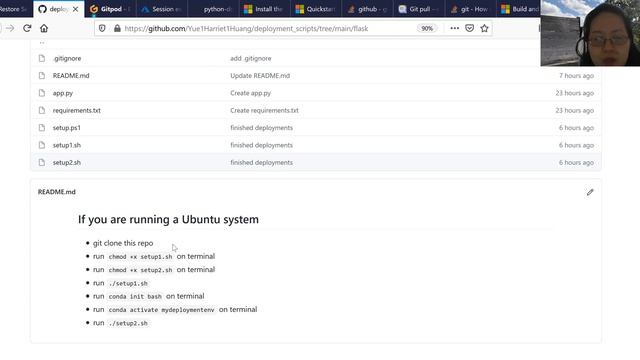Go to the browser home page icon
The width and height of the screenshot is (640, 360).
(x=44, y=28)
